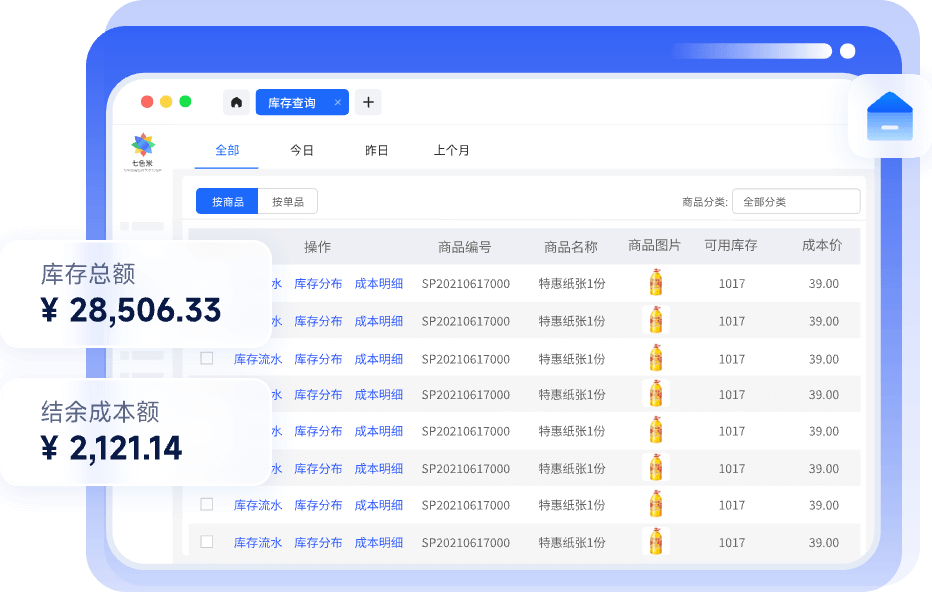Click the green window button in the title bar

(185, 102)
